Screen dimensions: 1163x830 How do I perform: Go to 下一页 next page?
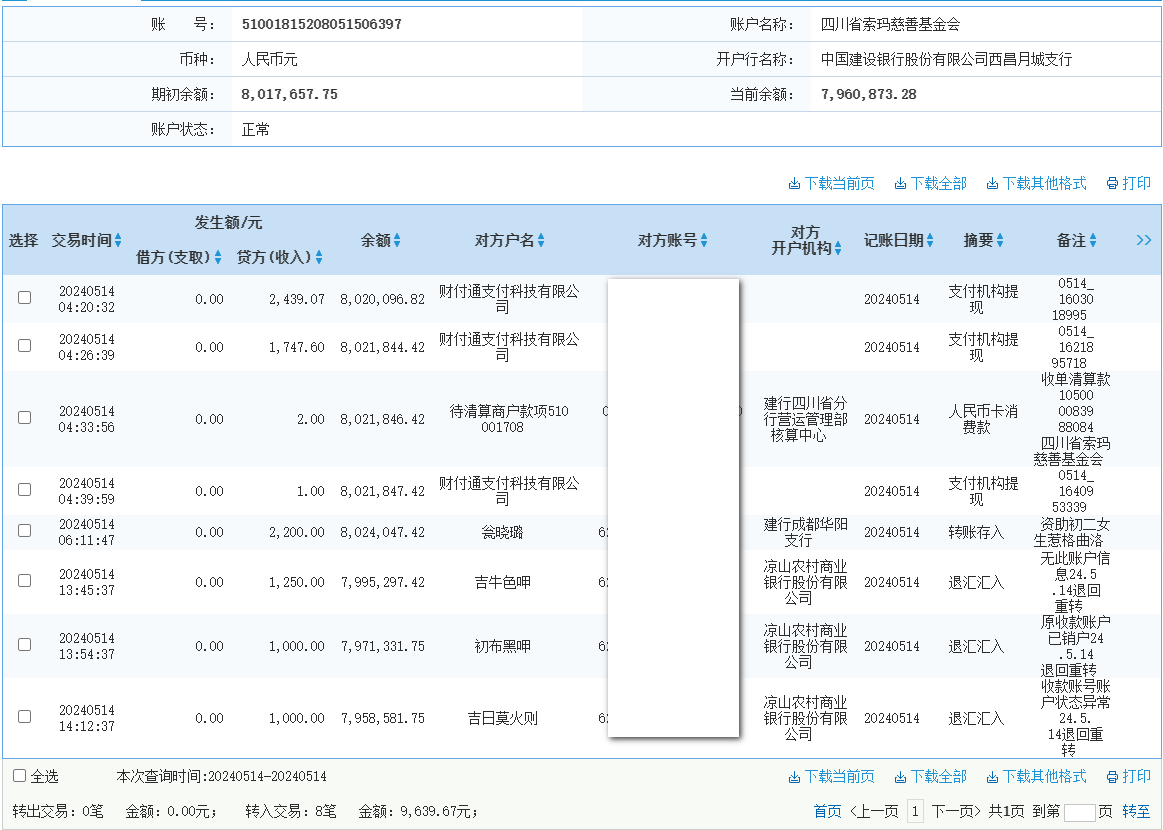point(955,811)
